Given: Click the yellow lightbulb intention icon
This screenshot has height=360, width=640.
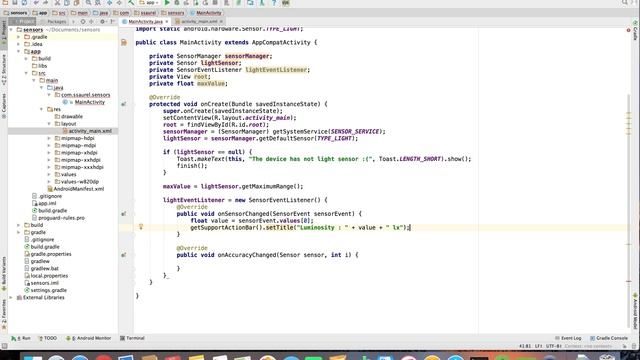Looking at the screenshot, I should coord(141,227).
